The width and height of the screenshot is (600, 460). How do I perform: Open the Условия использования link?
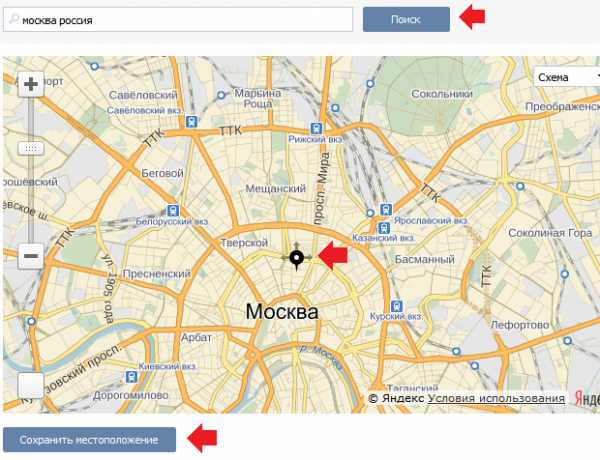pyautogui.click(x=496, y=398)
